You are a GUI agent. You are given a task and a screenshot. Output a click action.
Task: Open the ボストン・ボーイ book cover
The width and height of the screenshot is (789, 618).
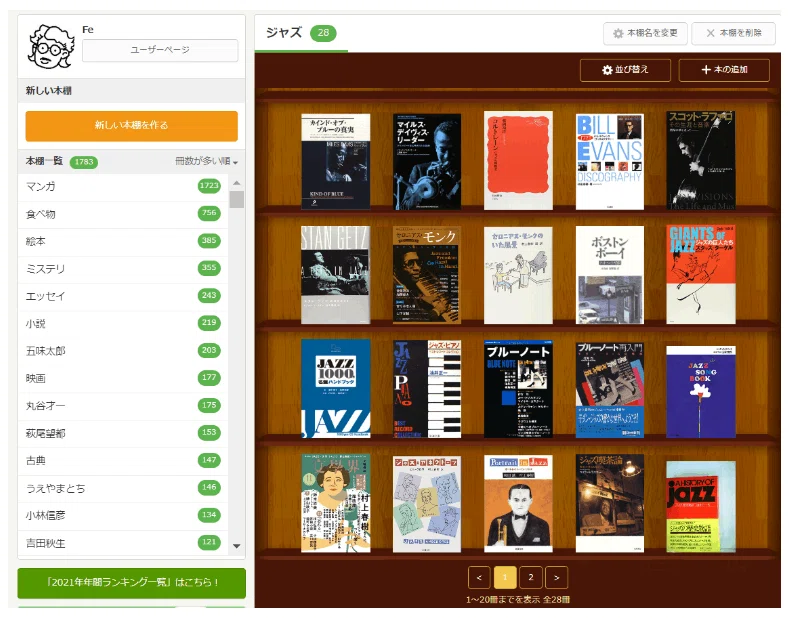pyautogui.click(x=610, y=275)
